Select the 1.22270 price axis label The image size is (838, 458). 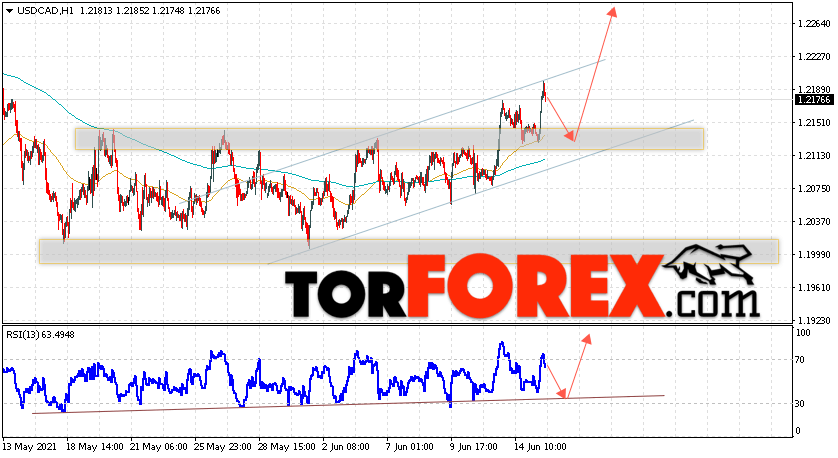pyautogui.click(x=814, y=57)
